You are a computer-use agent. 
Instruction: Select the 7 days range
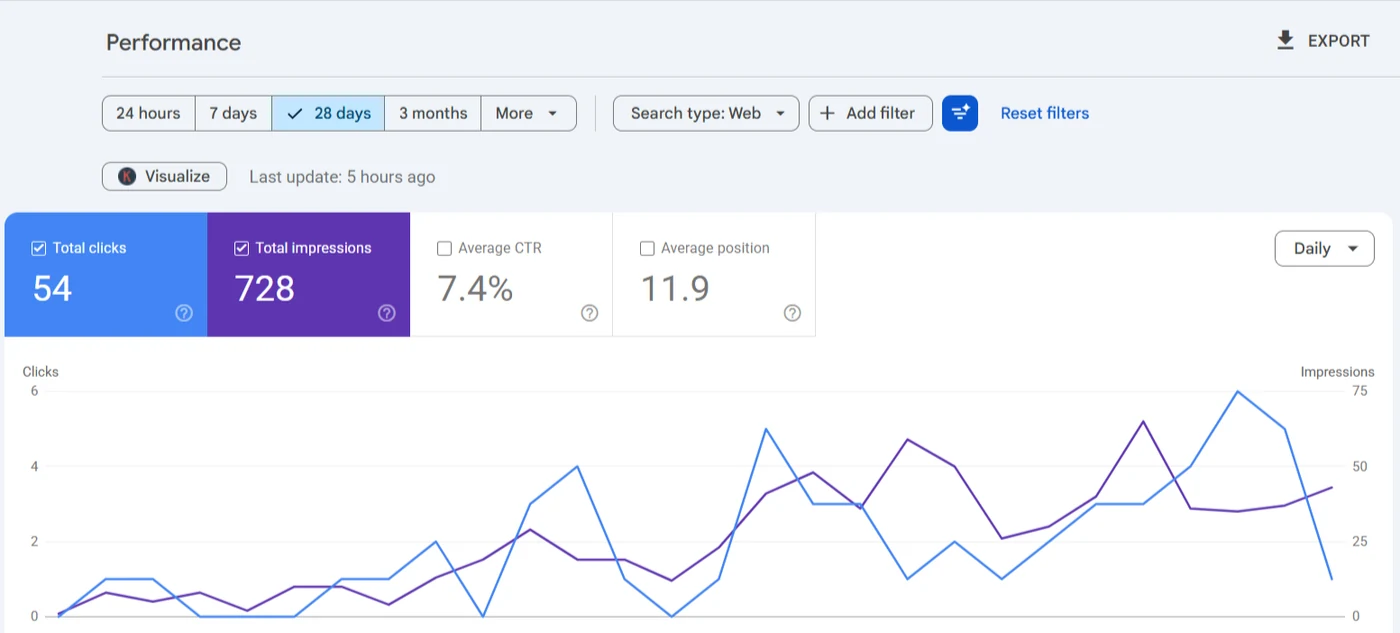click(233, 113)
